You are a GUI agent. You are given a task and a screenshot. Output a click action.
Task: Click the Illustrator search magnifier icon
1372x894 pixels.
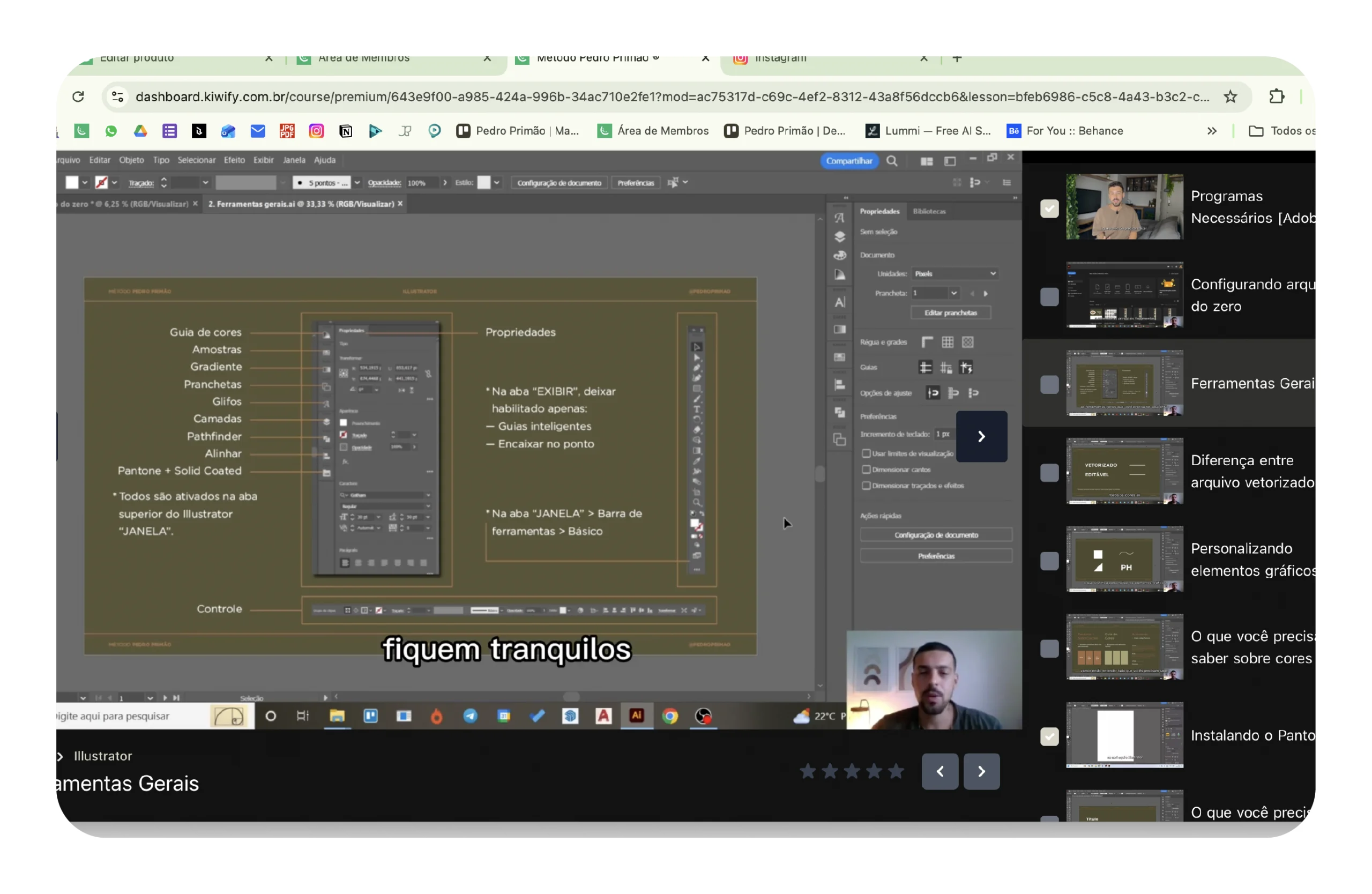click(x=892, y=161)
